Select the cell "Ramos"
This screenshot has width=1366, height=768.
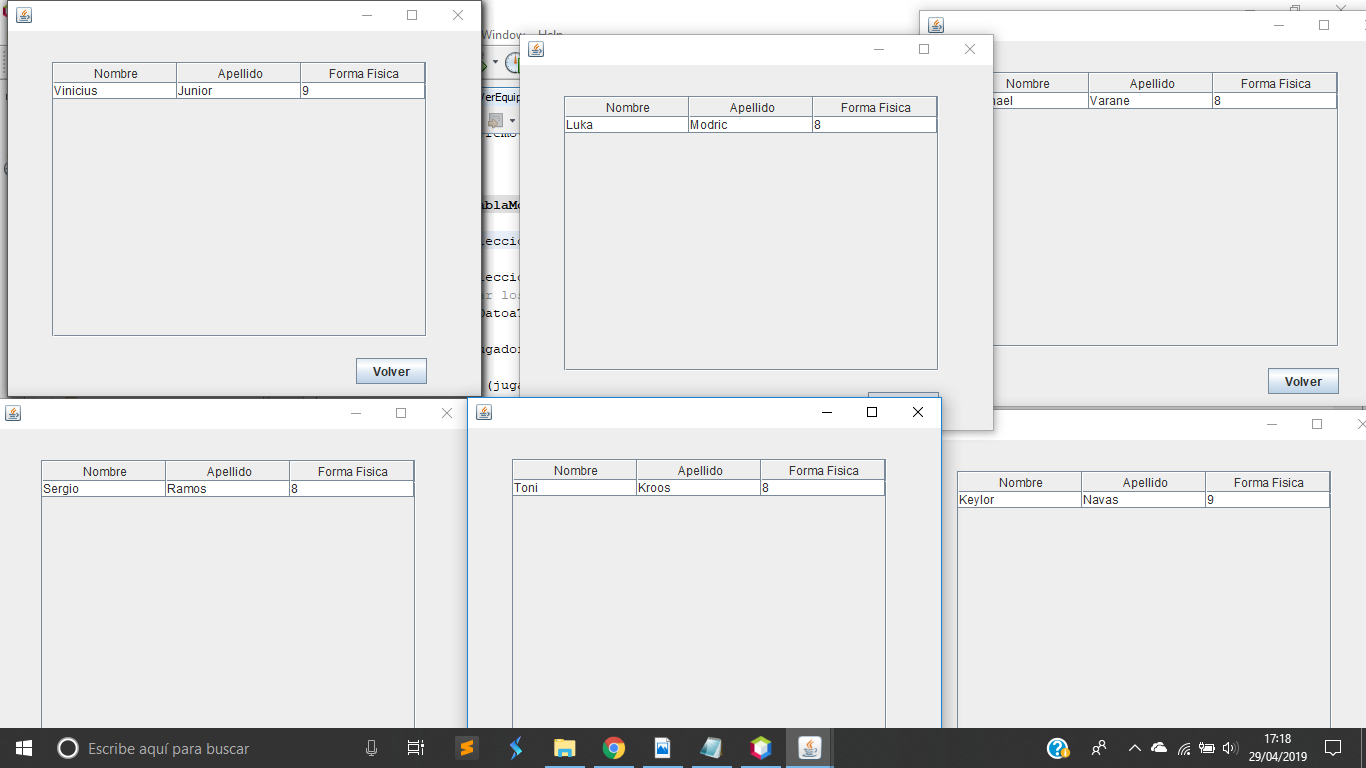228,489
